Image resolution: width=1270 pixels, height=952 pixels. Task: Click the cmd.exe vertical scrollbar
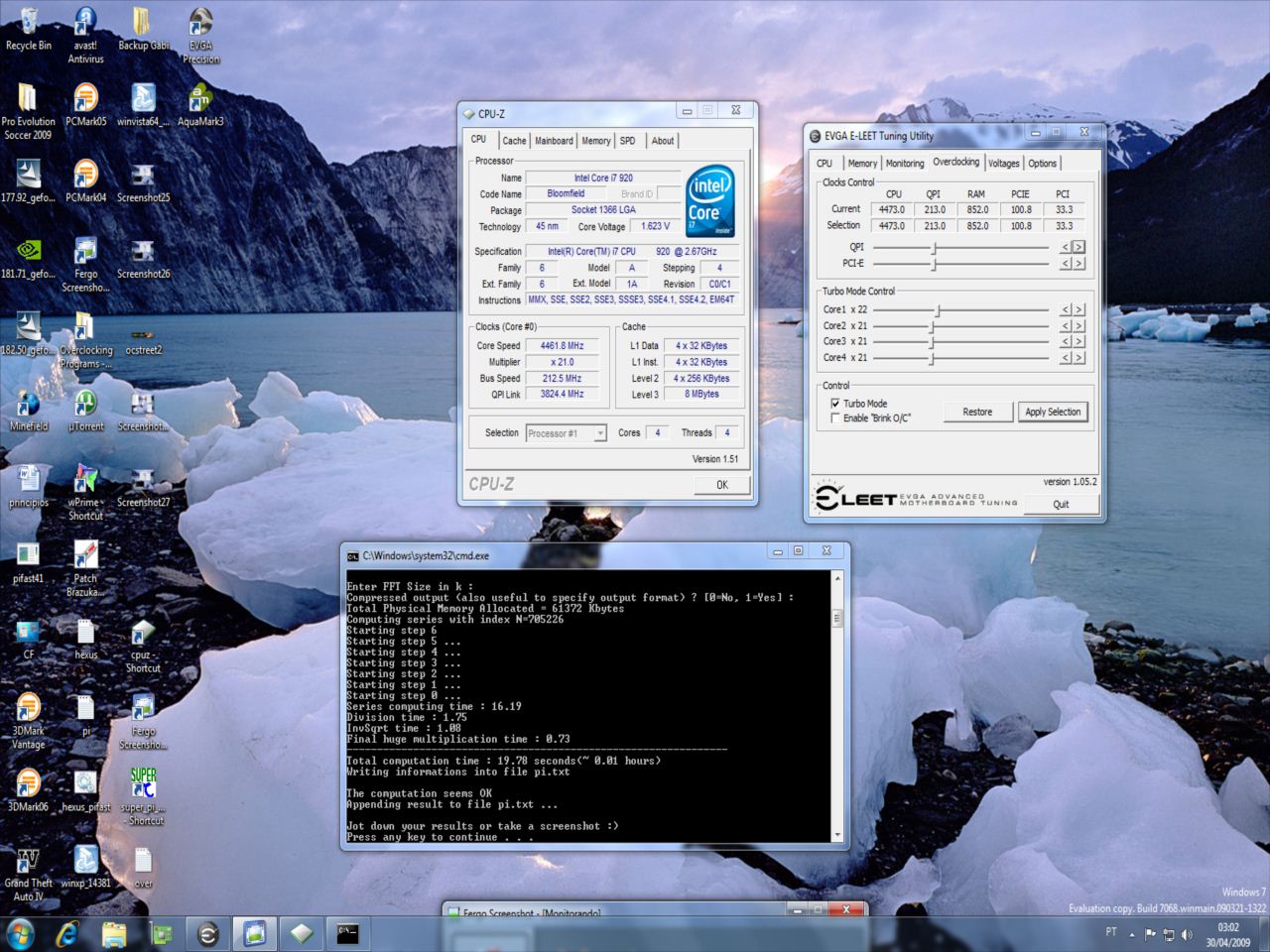[836, 707]
